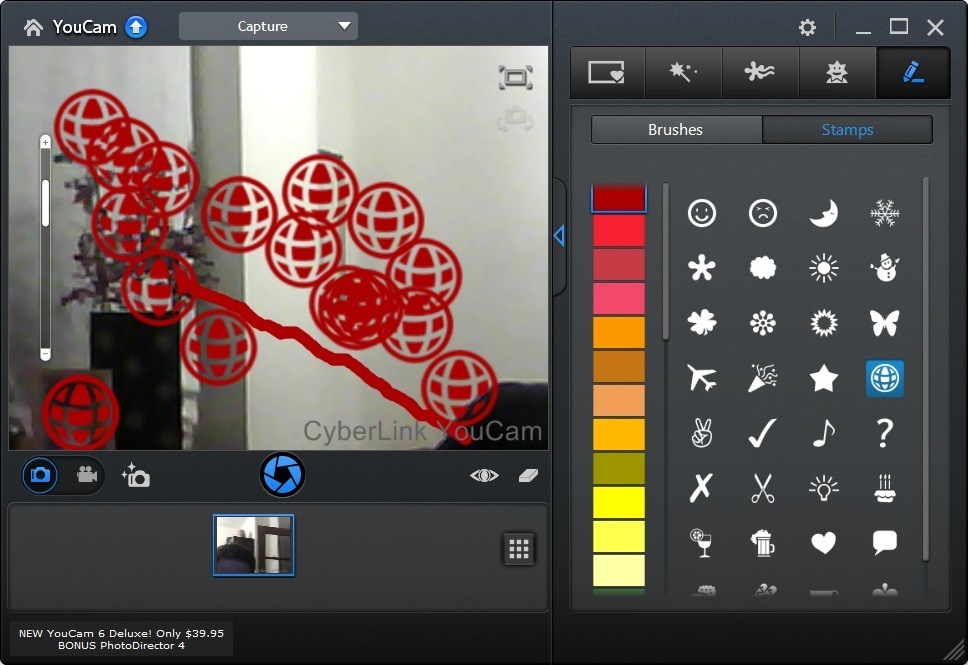Click the blue shutter capture button
The image size is (968, 665).
tap(282, 474)
